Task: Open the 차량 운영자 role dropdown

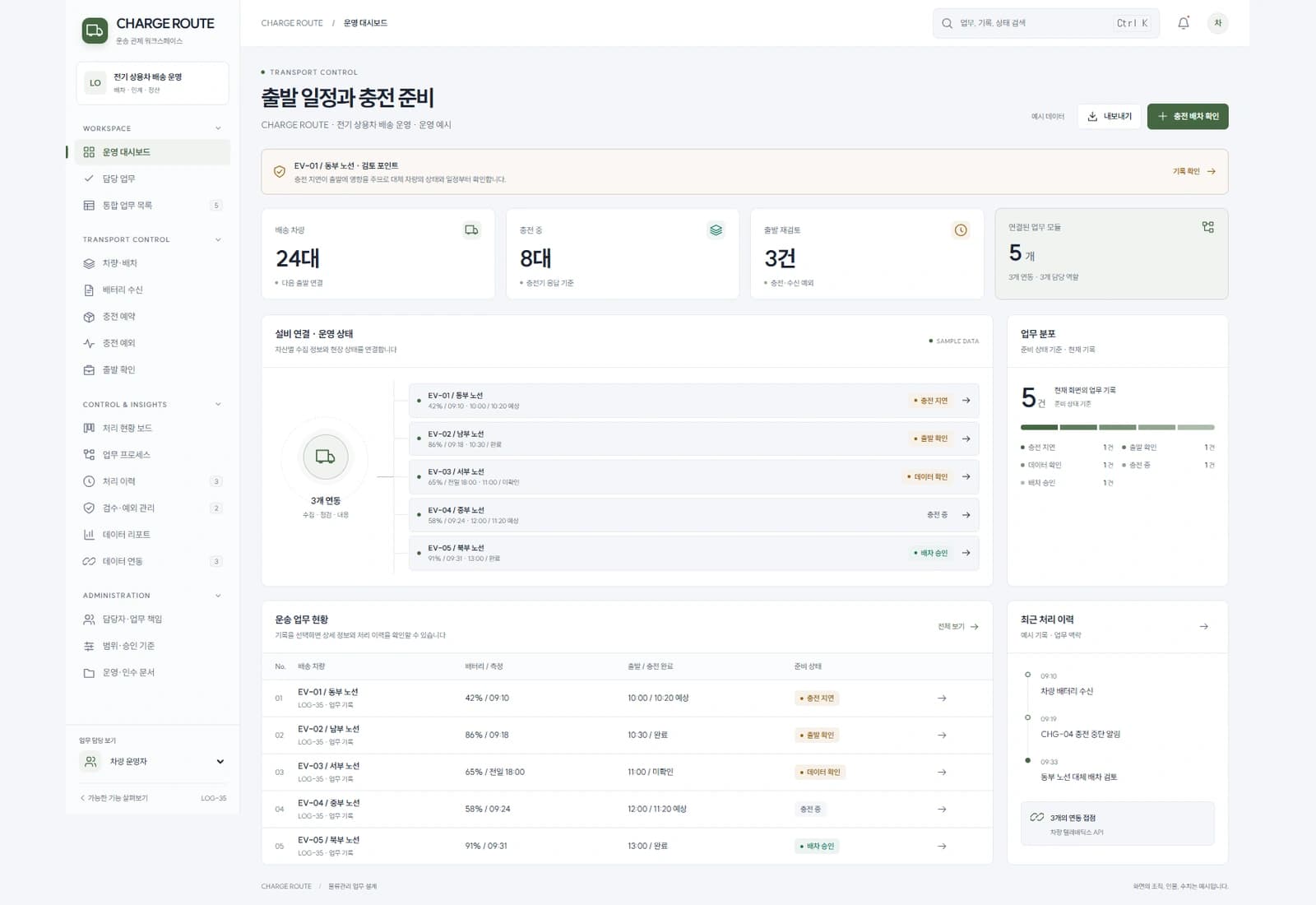Action: coord(152,762)
